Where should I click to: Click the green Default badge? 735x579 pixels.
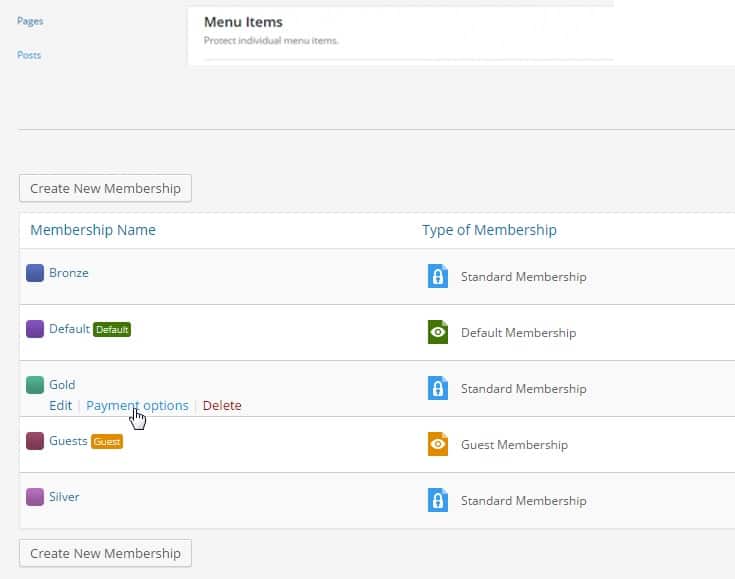click(x=112, y=330)
